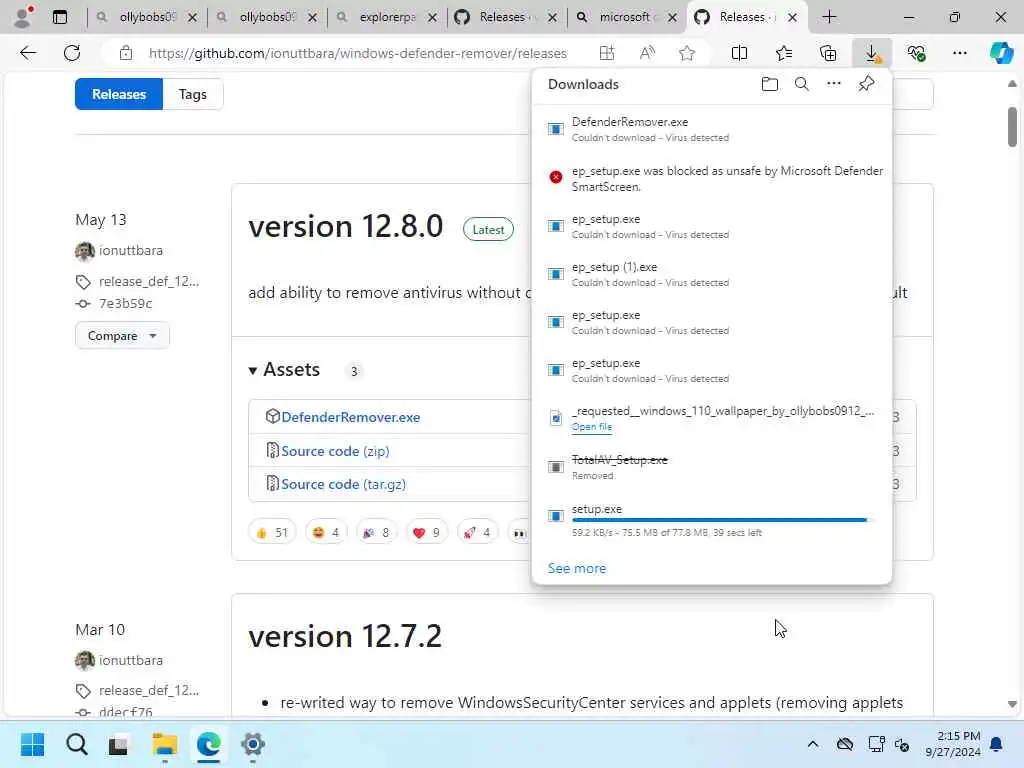Switch to the Tags tab
Viewport: 1024px width, 768px height.
pos(193,94)
